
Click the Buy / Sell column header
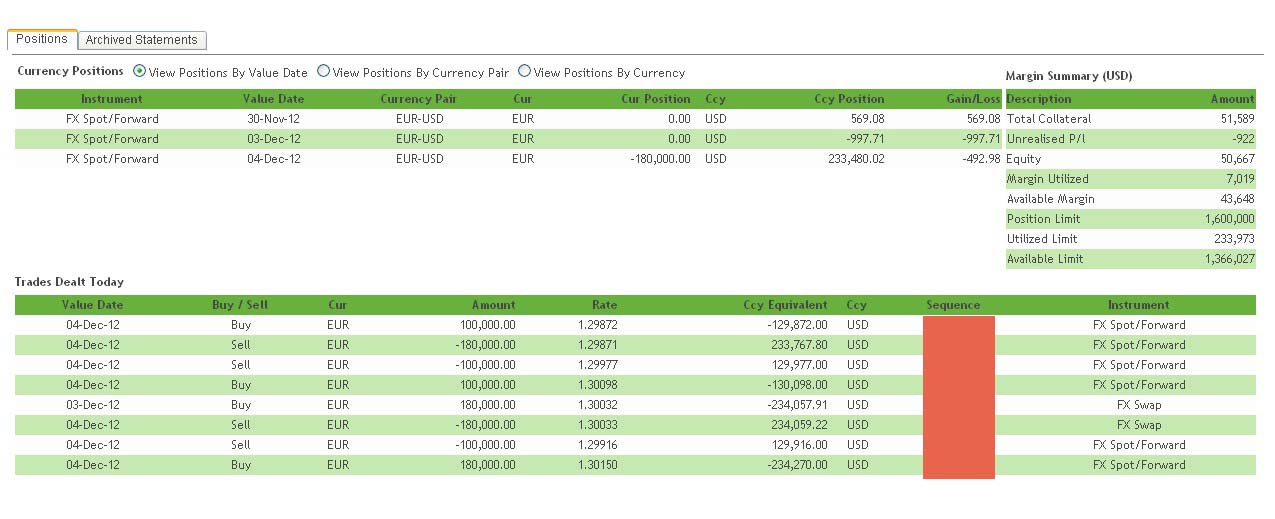(x=240, y=305)
